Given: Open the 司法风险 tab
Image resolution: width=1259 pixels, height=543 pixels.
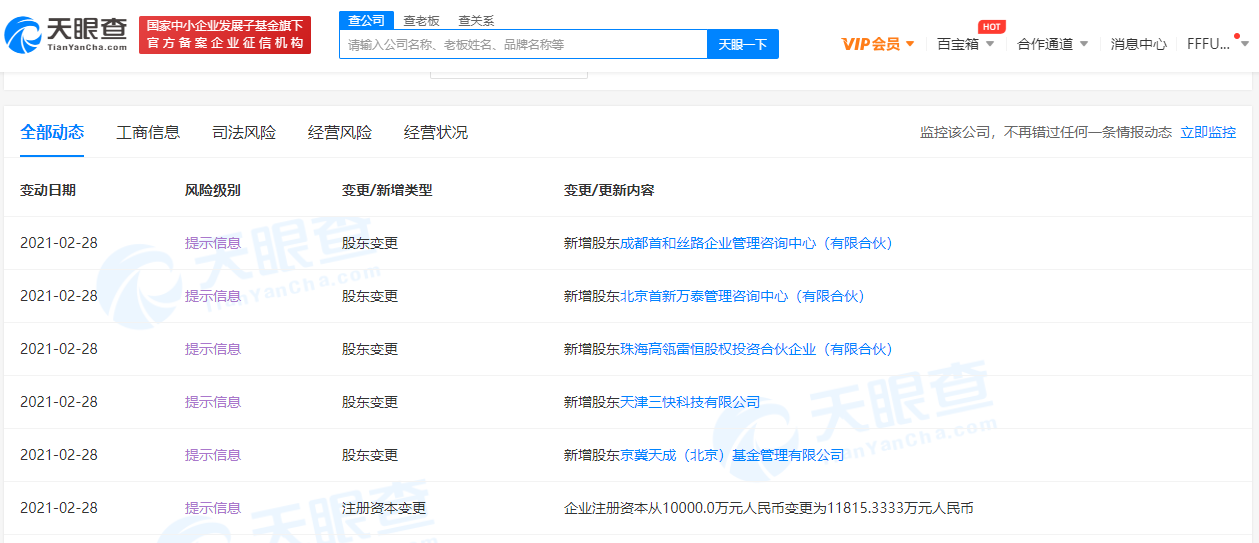Looking at the screenshot, I should point(244,132).
